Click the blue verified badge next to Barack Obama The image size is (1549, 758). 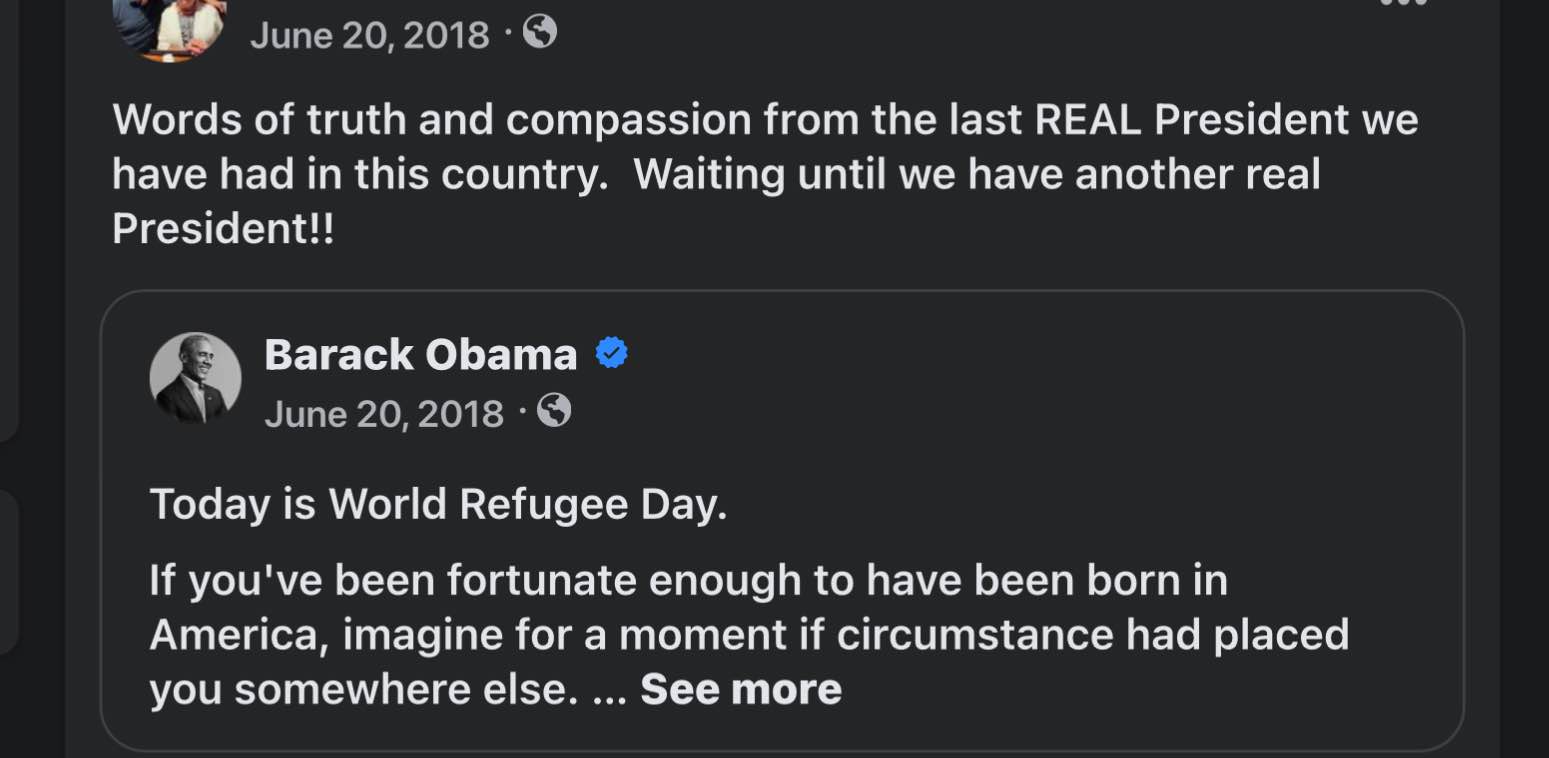pyautogui.click(x=611, y=354)
